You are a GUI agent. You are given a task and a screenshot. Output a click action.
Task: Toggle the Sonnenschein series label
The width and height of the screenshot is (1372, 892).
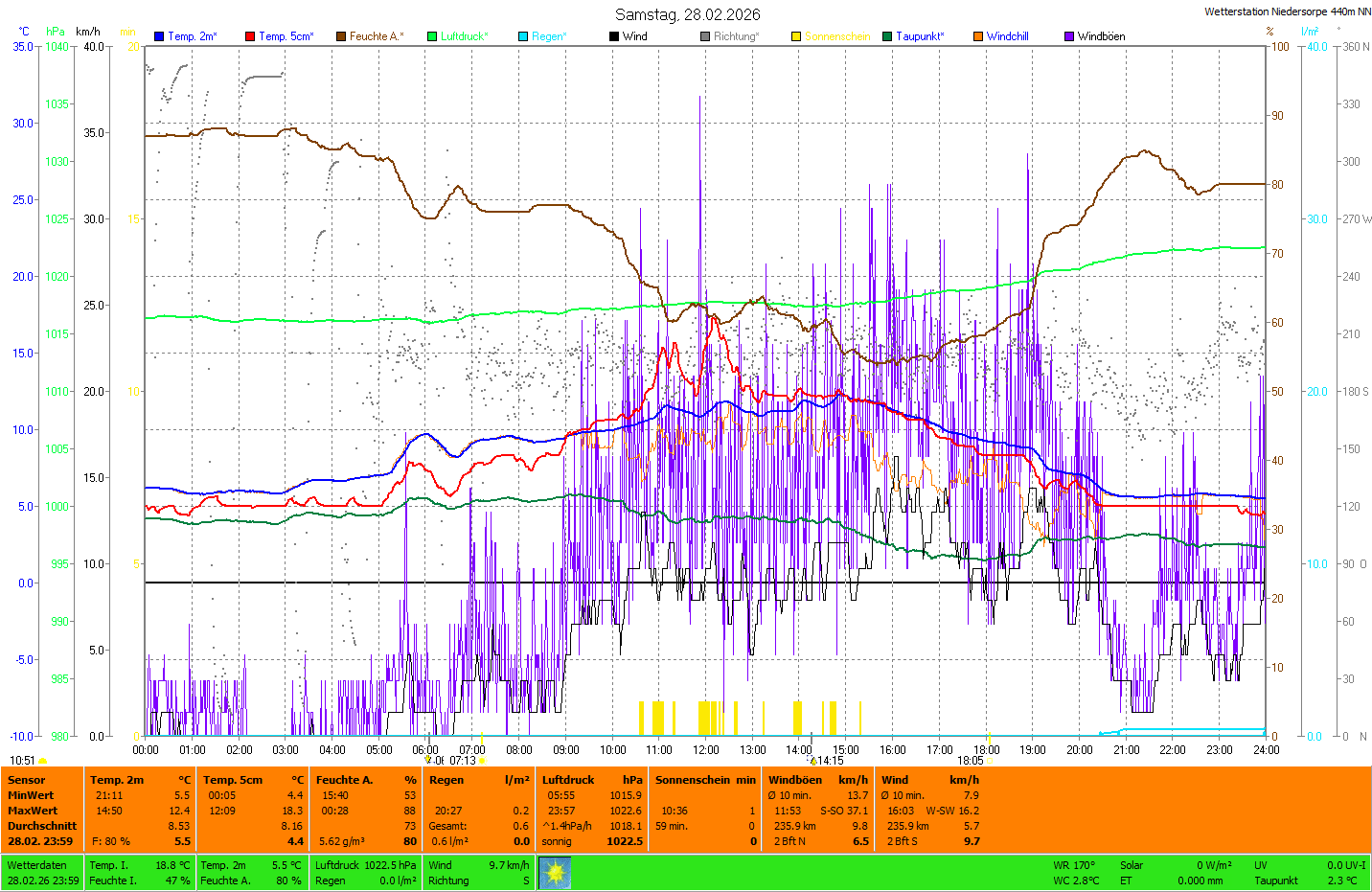click(x=836, y=36)
